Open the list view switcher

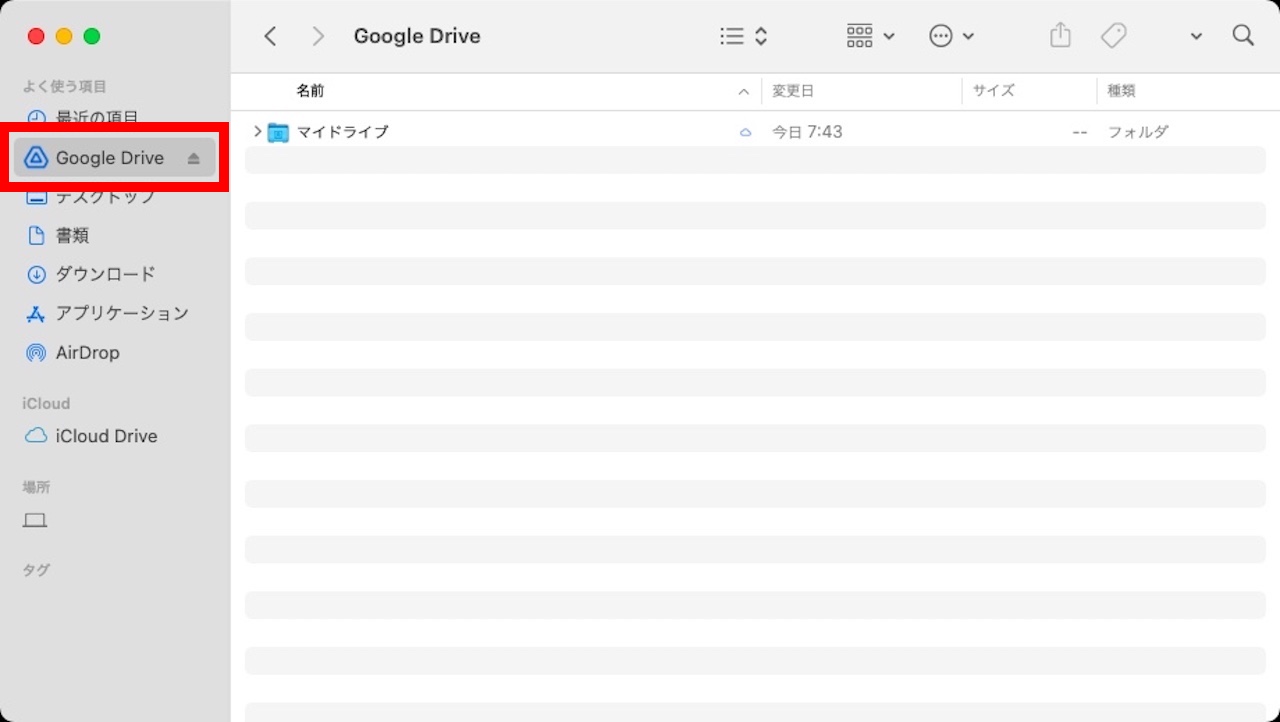coord(743,36)
